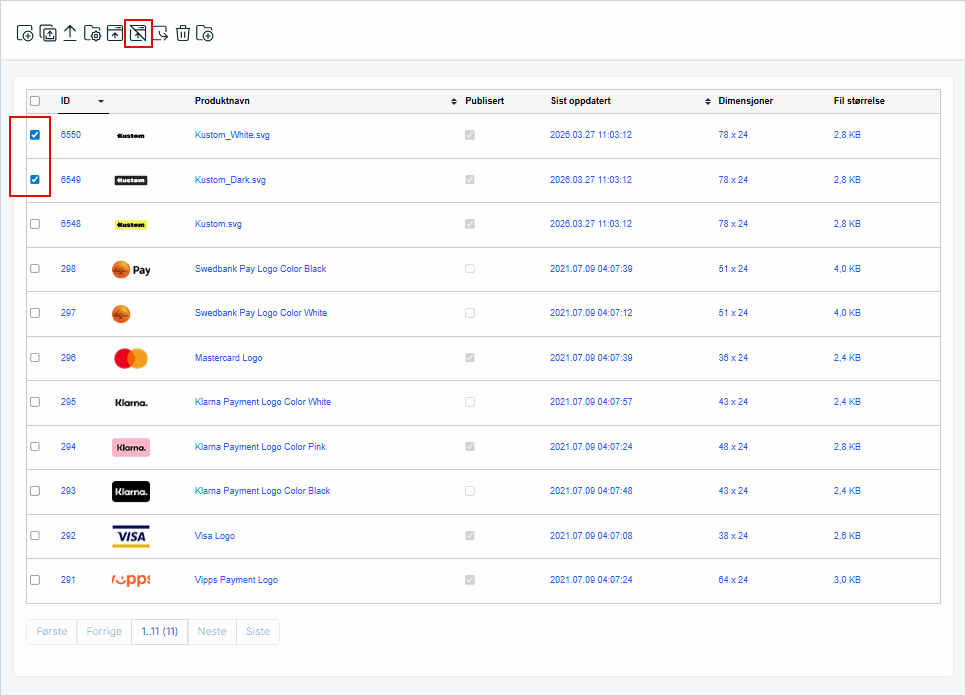This screenshot has width=966, height=696.
Task: Sort by the Publisert column
Action: (x=485, y=101)
